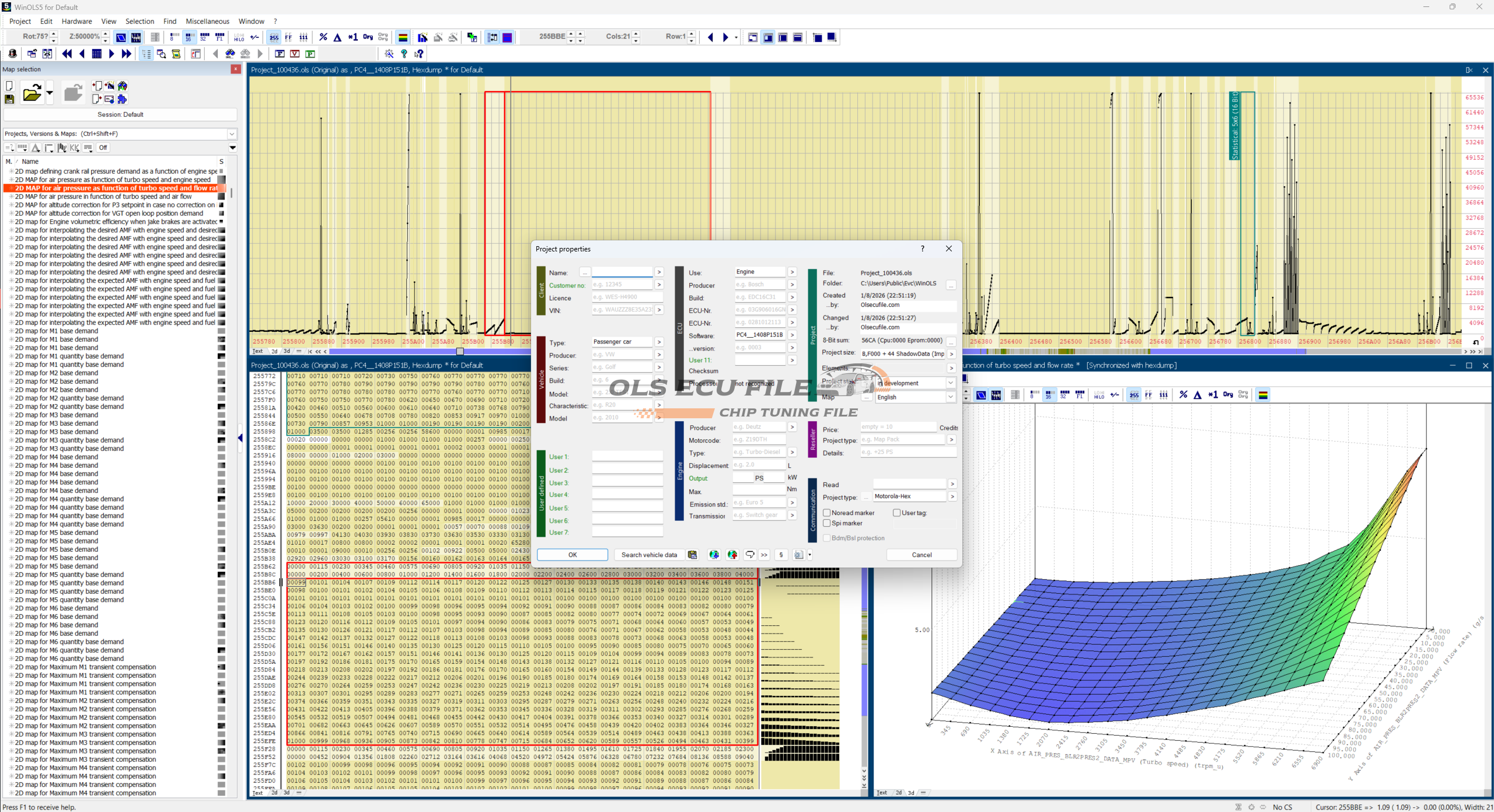
Task: Click the comment speech bubble icon in dialog
Action: pyautogui.click(x=750, y=555)
